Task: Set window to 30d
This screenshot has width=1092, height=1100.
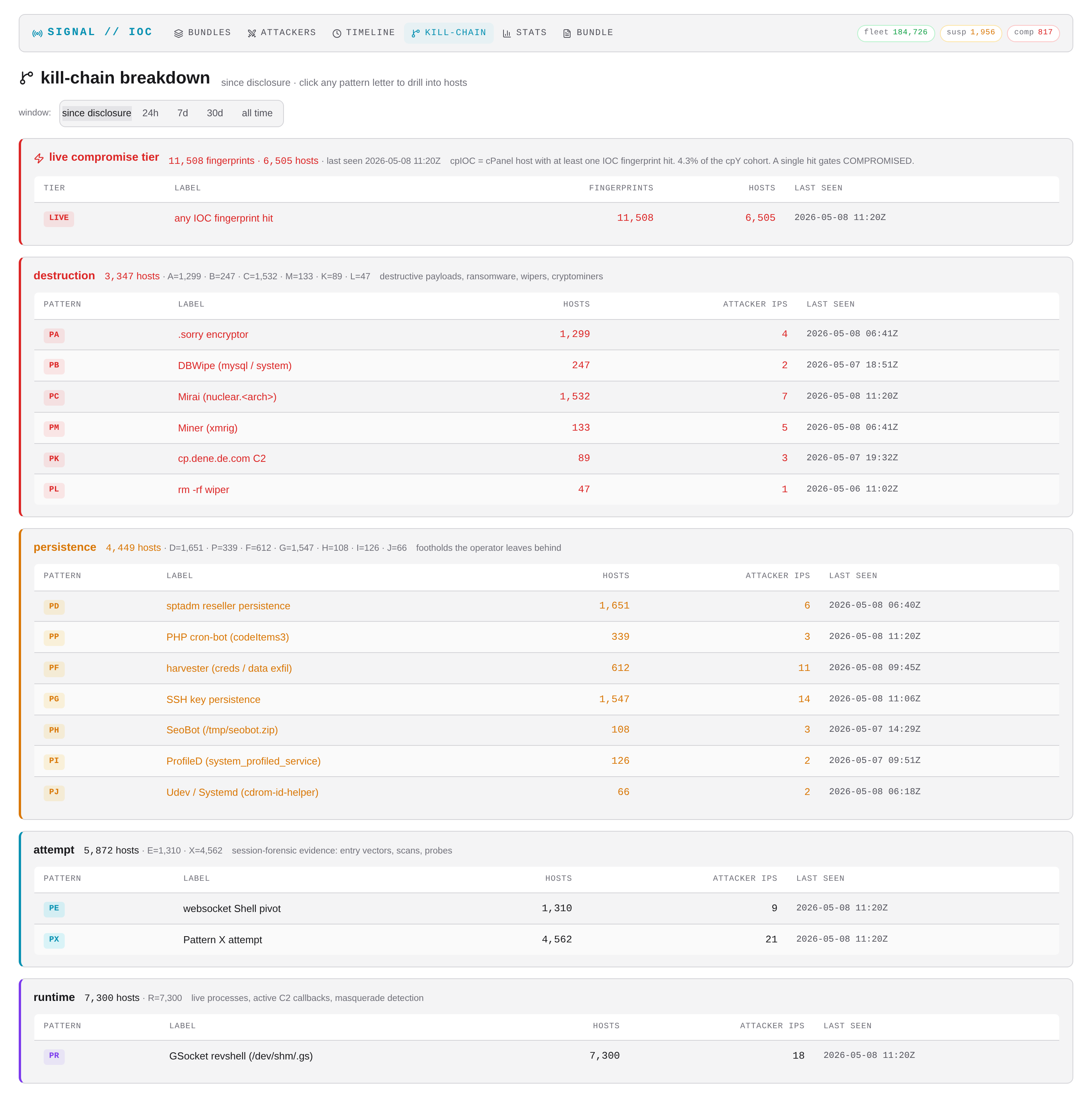Action: click(214, 113)
